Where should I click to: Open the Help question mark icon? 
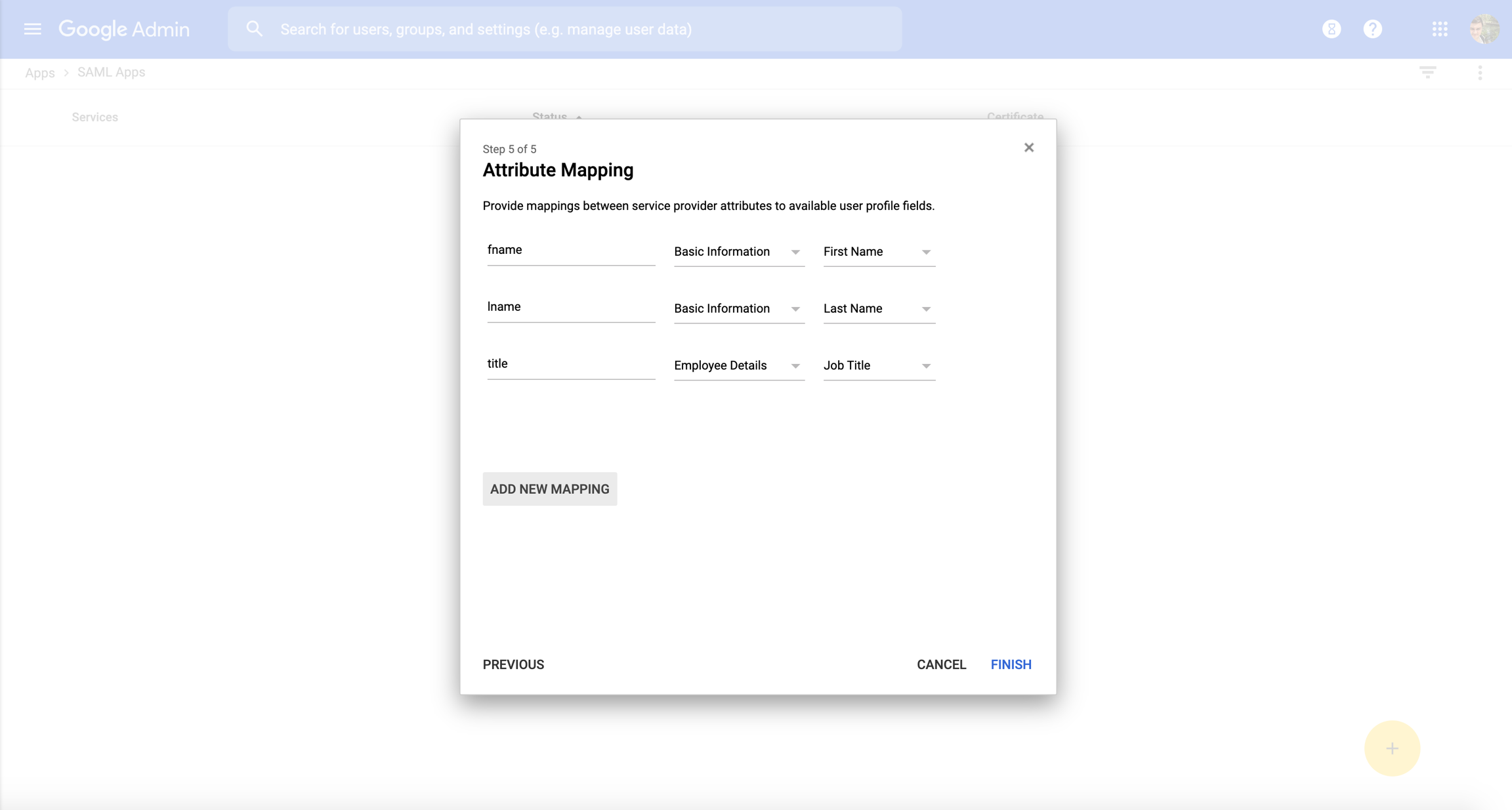[1372, 29]
